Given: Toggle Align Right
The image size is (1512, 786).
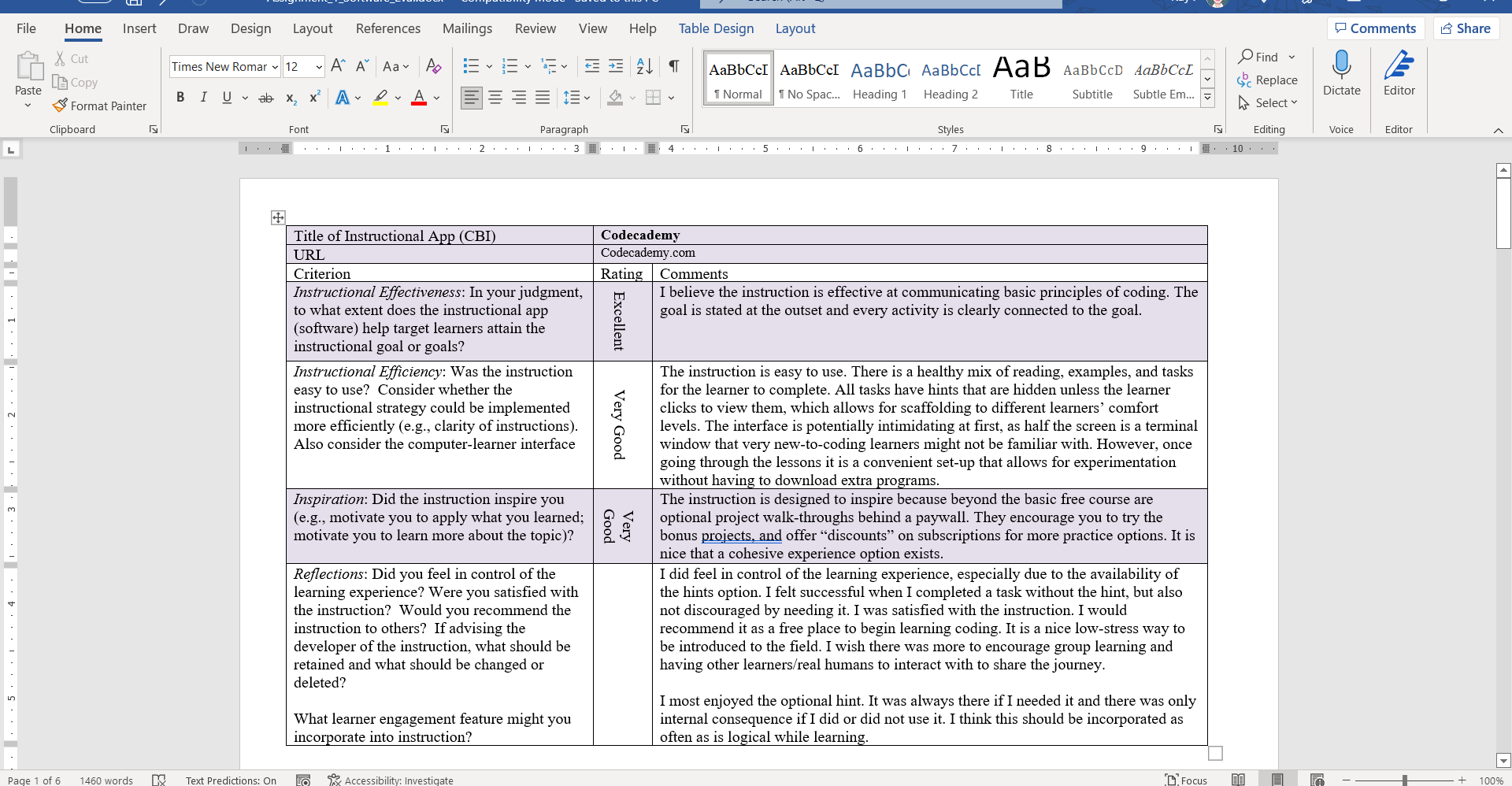Looking at the screenshot, I should (x=519, y=98).
